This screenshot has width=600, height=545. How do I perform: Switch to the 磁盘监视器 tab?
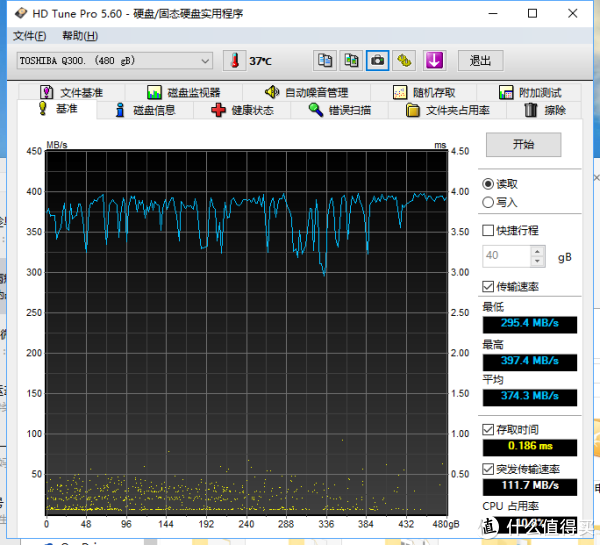pos(184,92)
